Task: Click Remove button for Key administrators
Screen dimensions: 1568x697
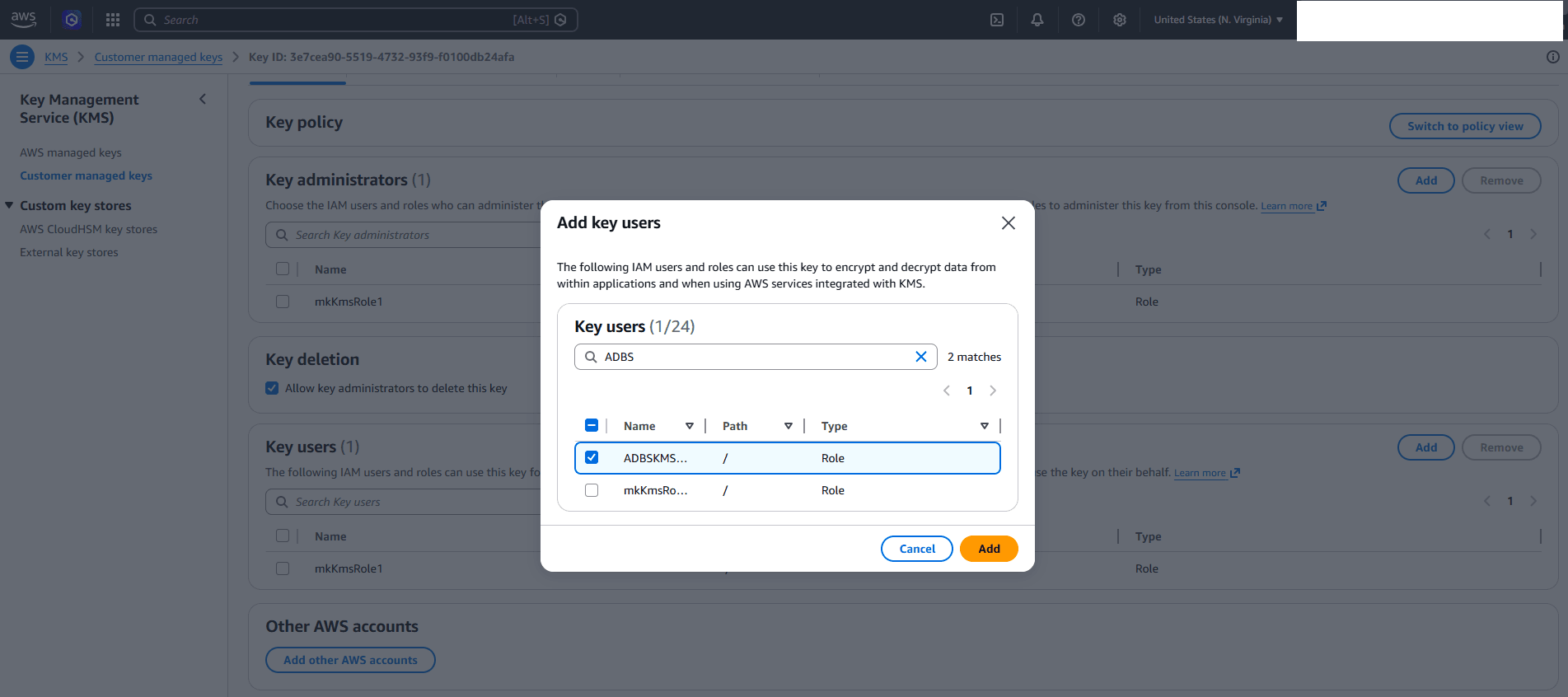Action: tap(1501, 180)
